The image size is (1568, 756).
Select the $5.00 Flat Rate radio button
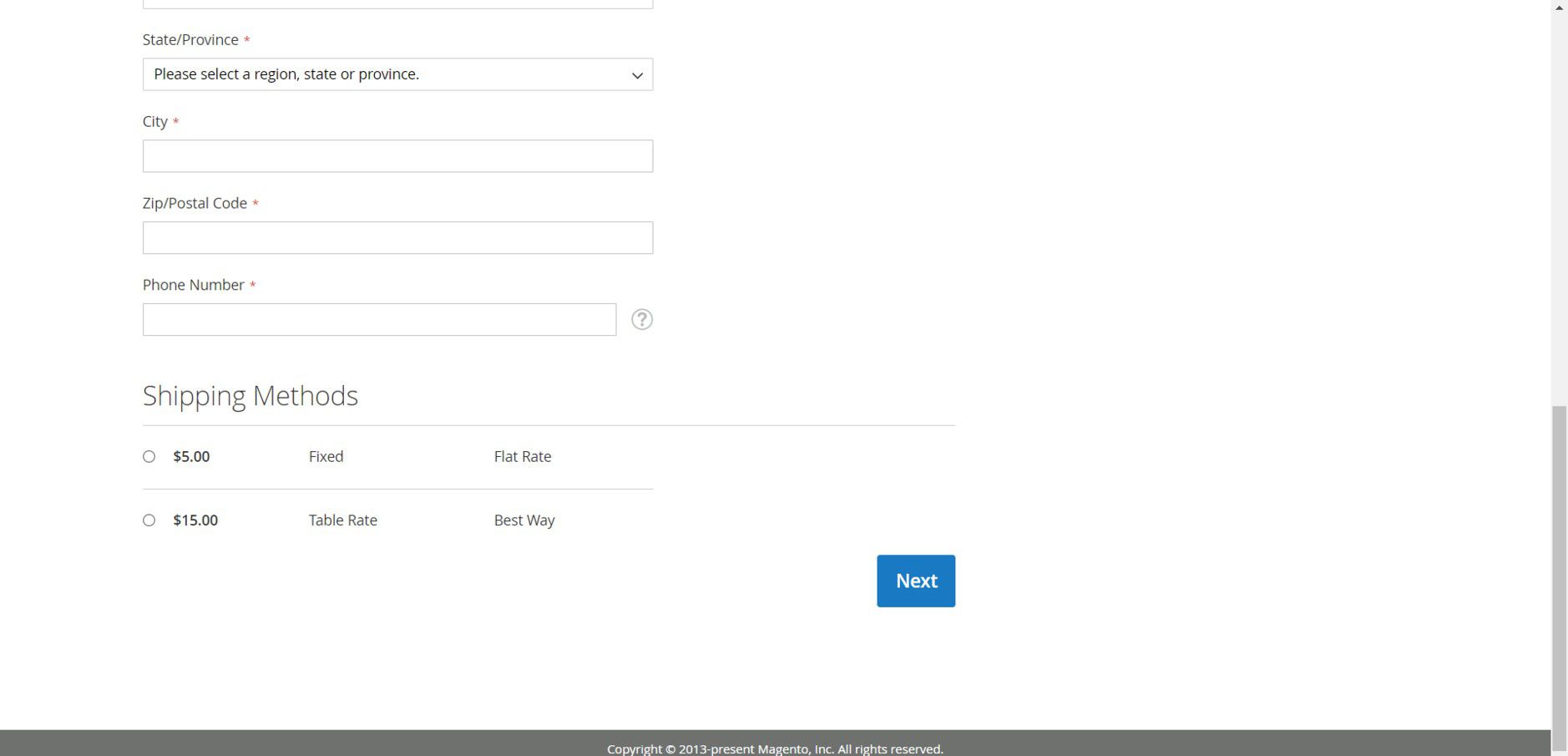[149, 456]
